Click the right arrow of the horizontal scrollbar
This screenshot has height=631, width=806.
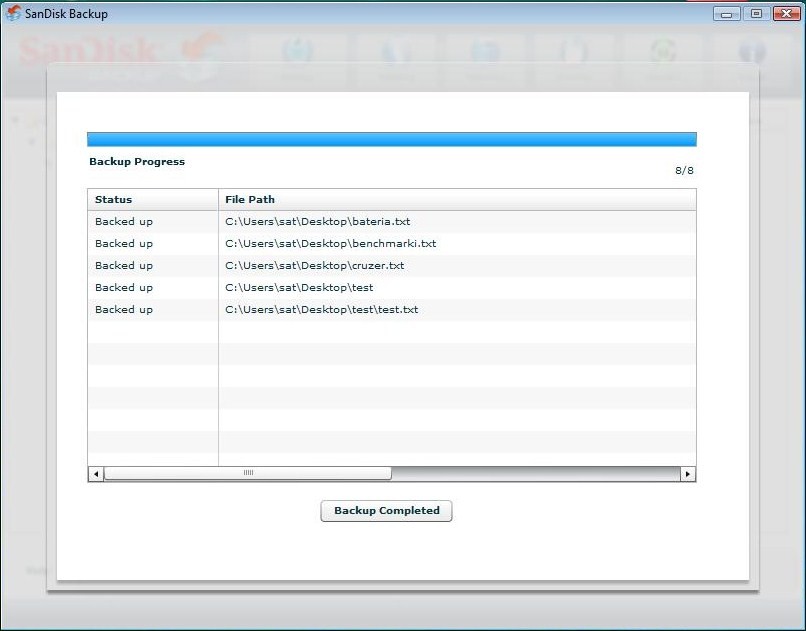688,474
